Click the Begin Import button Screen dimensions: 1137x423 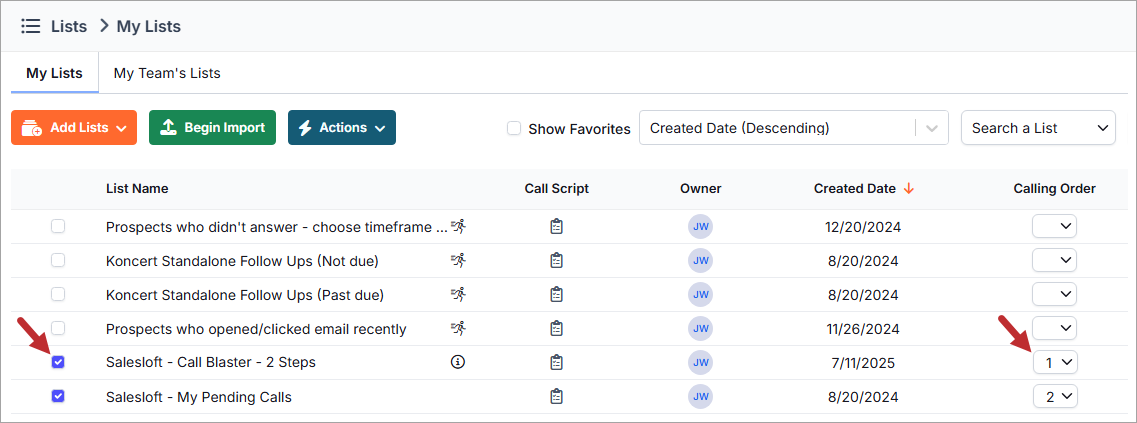[212, 128]
